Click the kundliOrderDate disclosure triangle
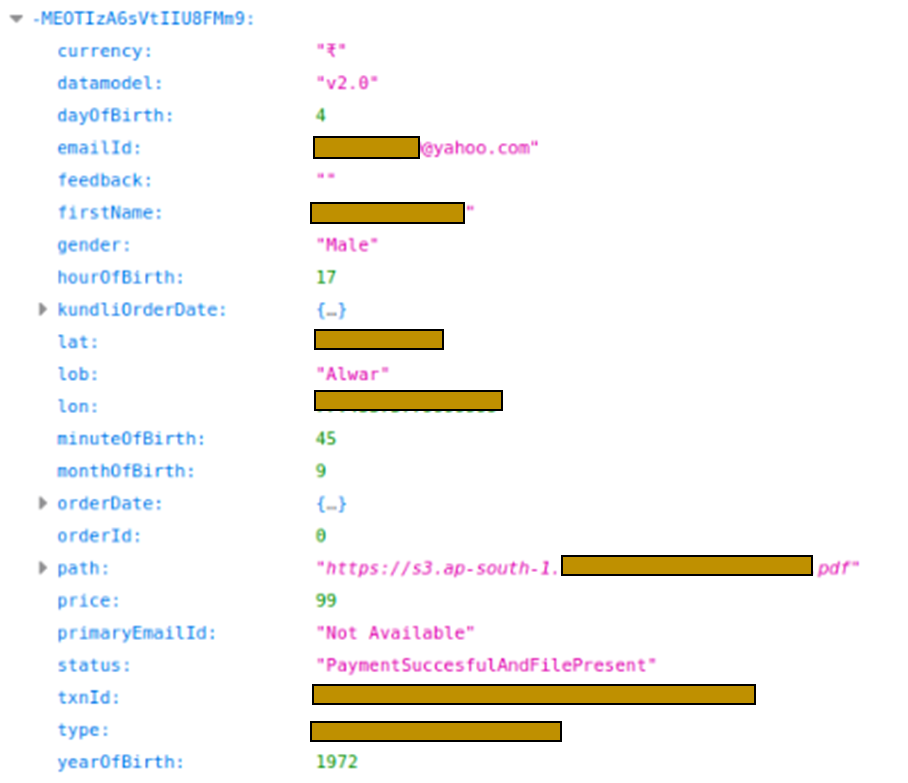The image size is (908, 783). (x=42, y=309)
